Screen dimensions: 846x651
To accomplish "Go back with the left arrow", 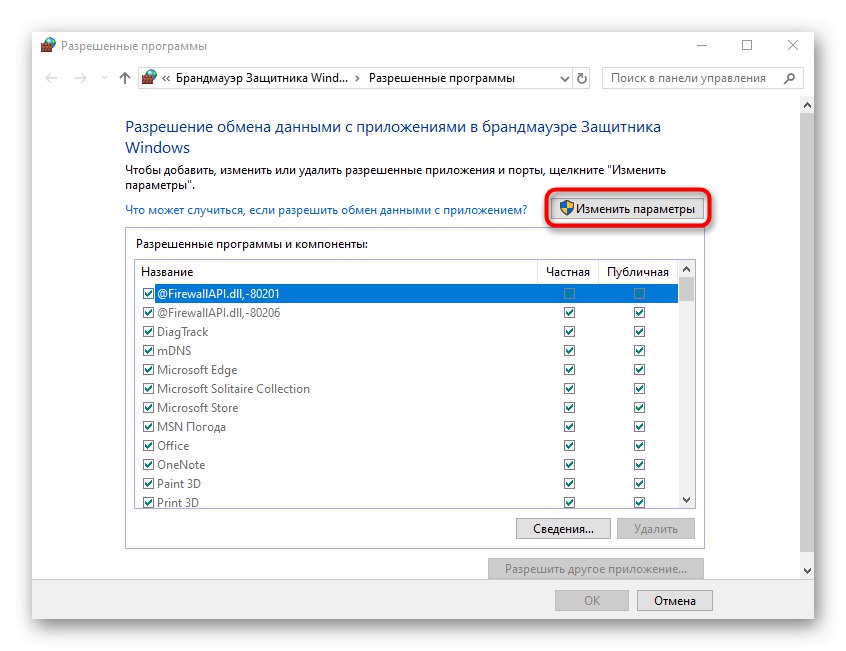I will [x=51, y=78].
